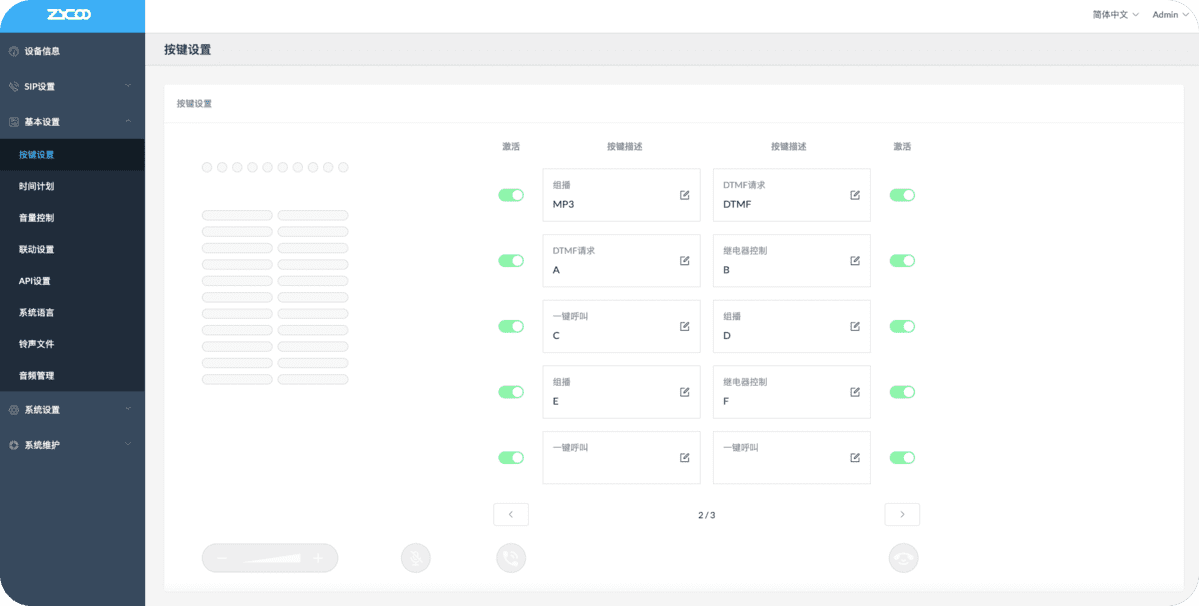The image size is (1199, 606).
Task: Expand the SIP设置 sidebar section
Action: pyautogui.click(x=72, y=87)
